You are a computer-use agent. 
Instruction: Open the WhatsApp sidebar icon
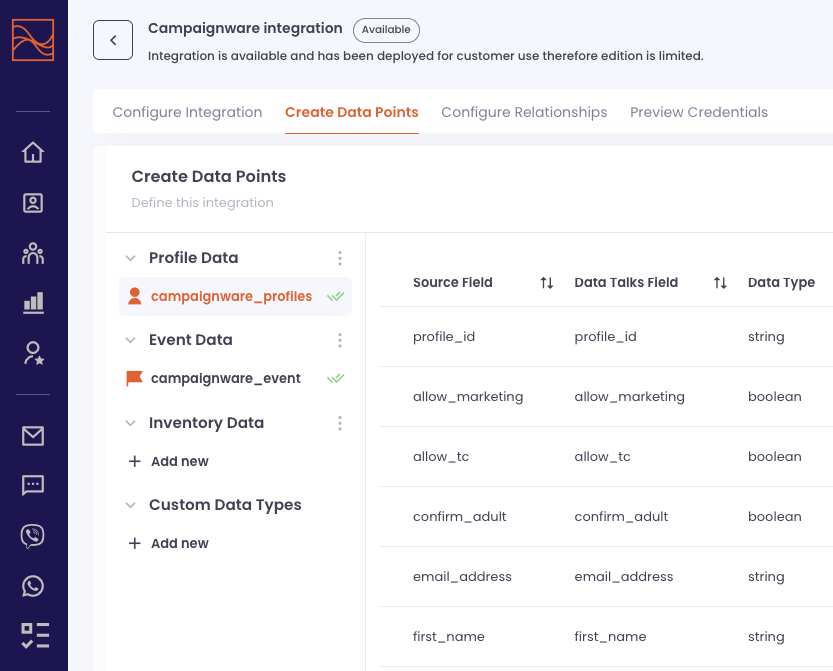pyautogui.click(x=33, y=586)
